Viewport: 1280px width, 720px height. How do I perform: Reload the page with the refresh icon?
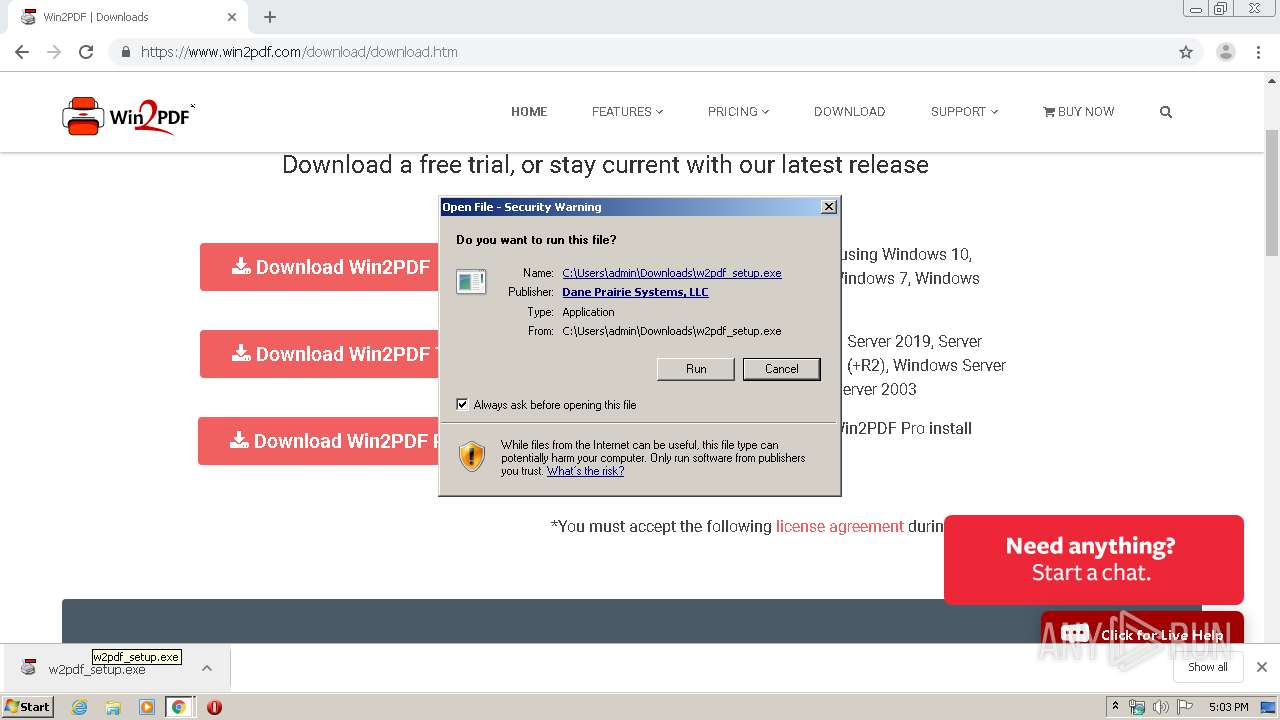pyautogui.click(x=86, y=52)
